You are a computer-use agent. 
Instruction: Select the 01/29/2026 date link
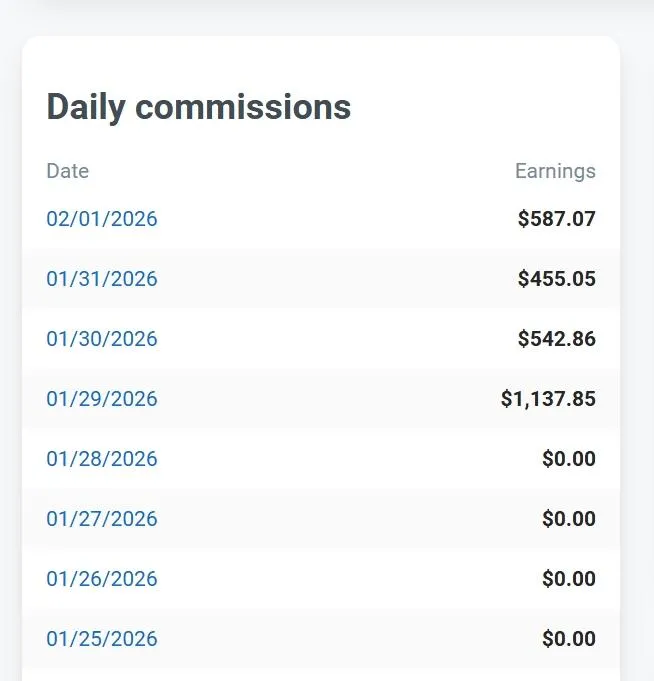tap(102, 399)
